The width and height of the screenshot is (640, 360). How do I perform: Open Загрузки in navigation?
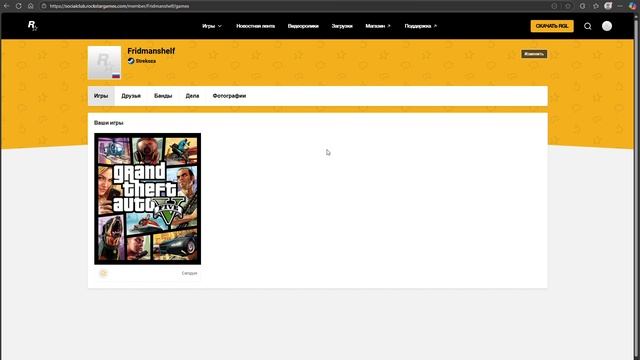342,26
